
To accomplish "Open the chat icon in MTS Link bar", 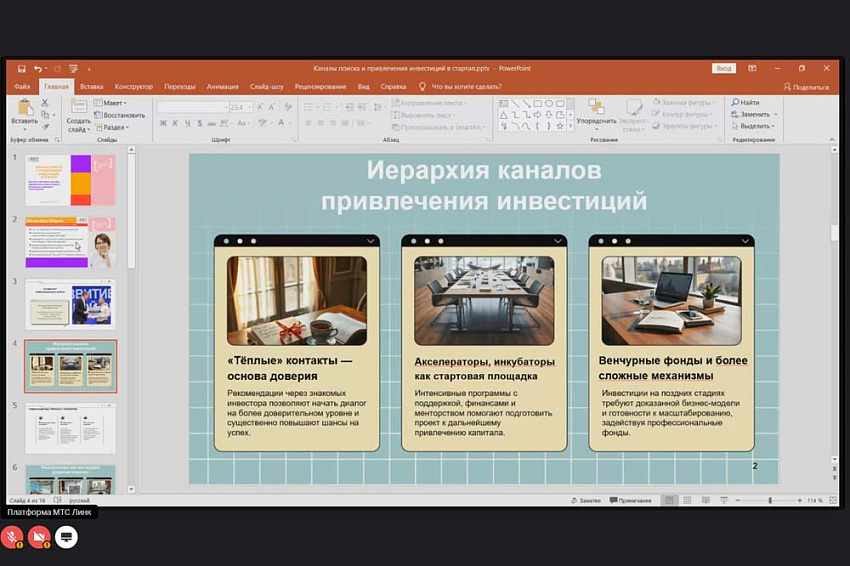I will [67, 537].
